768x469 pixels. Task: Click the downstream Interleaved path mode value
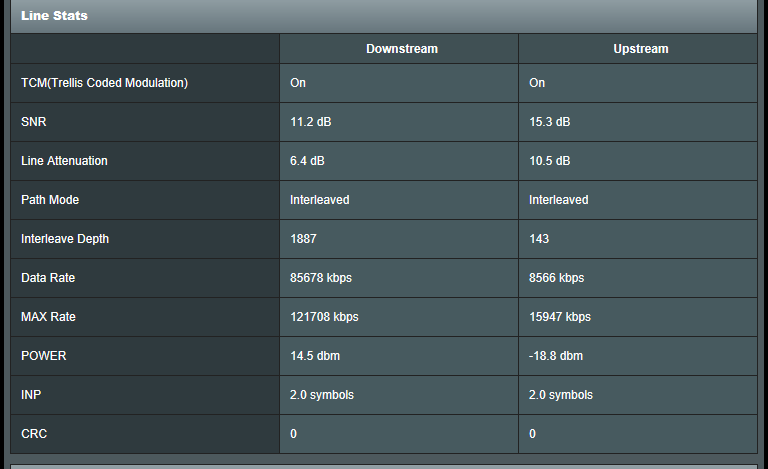(x=320, y=200)
